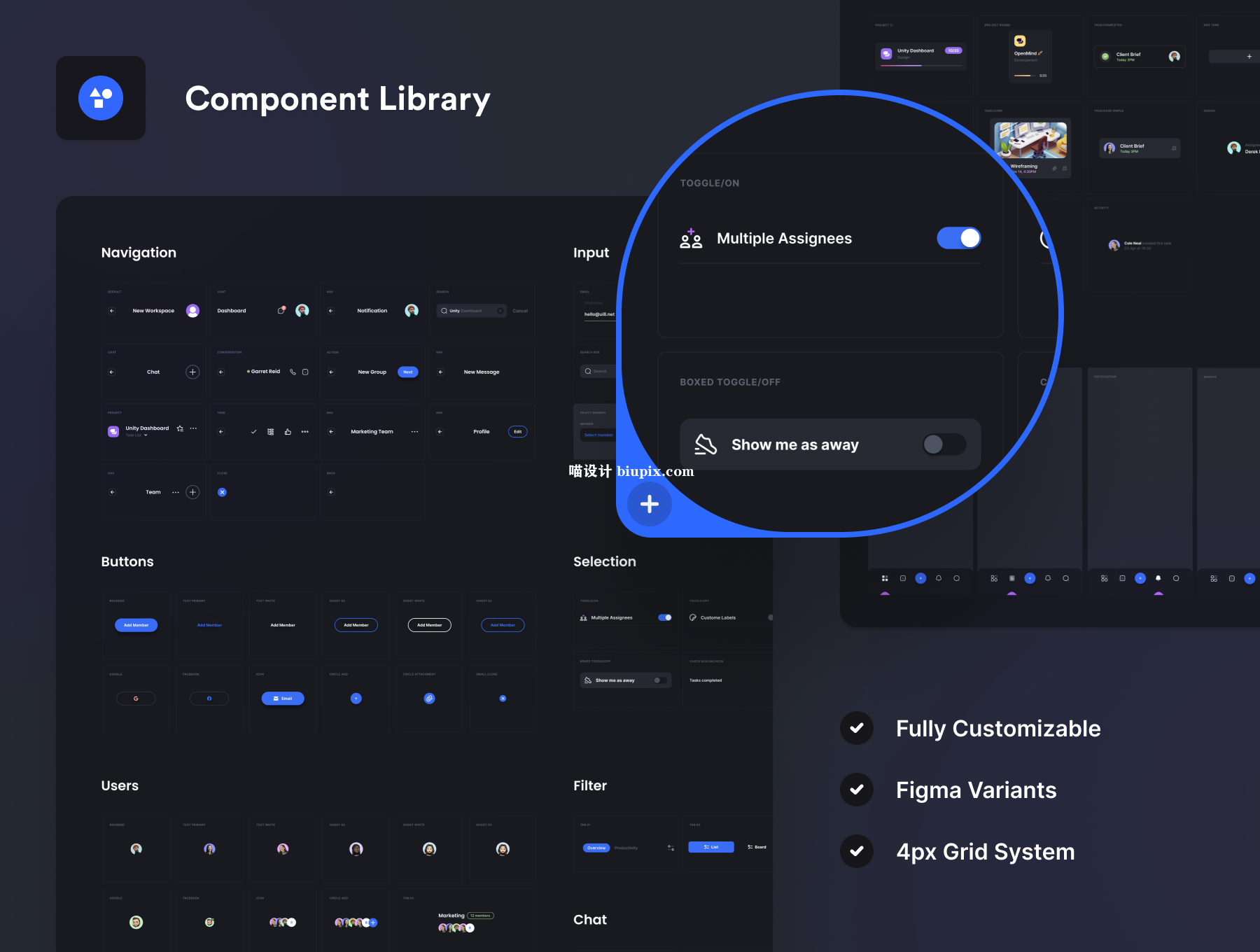Viewport: 1260px width, 952px height.
Task: Click the Edit button beside Profile
Action: 517,432
